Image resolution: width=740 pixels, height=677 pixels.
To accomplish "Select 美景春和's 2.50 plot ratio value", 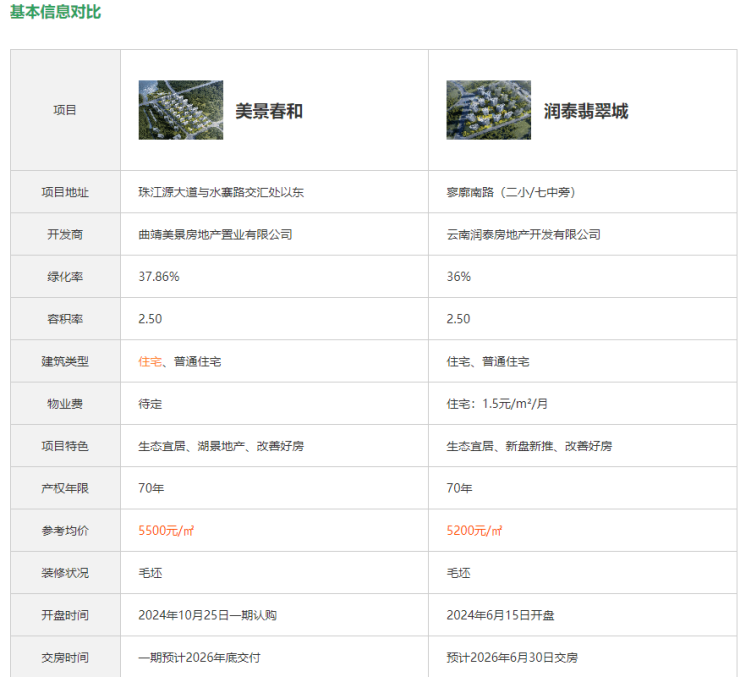I will pyautogui.click(x=150, y=319).
